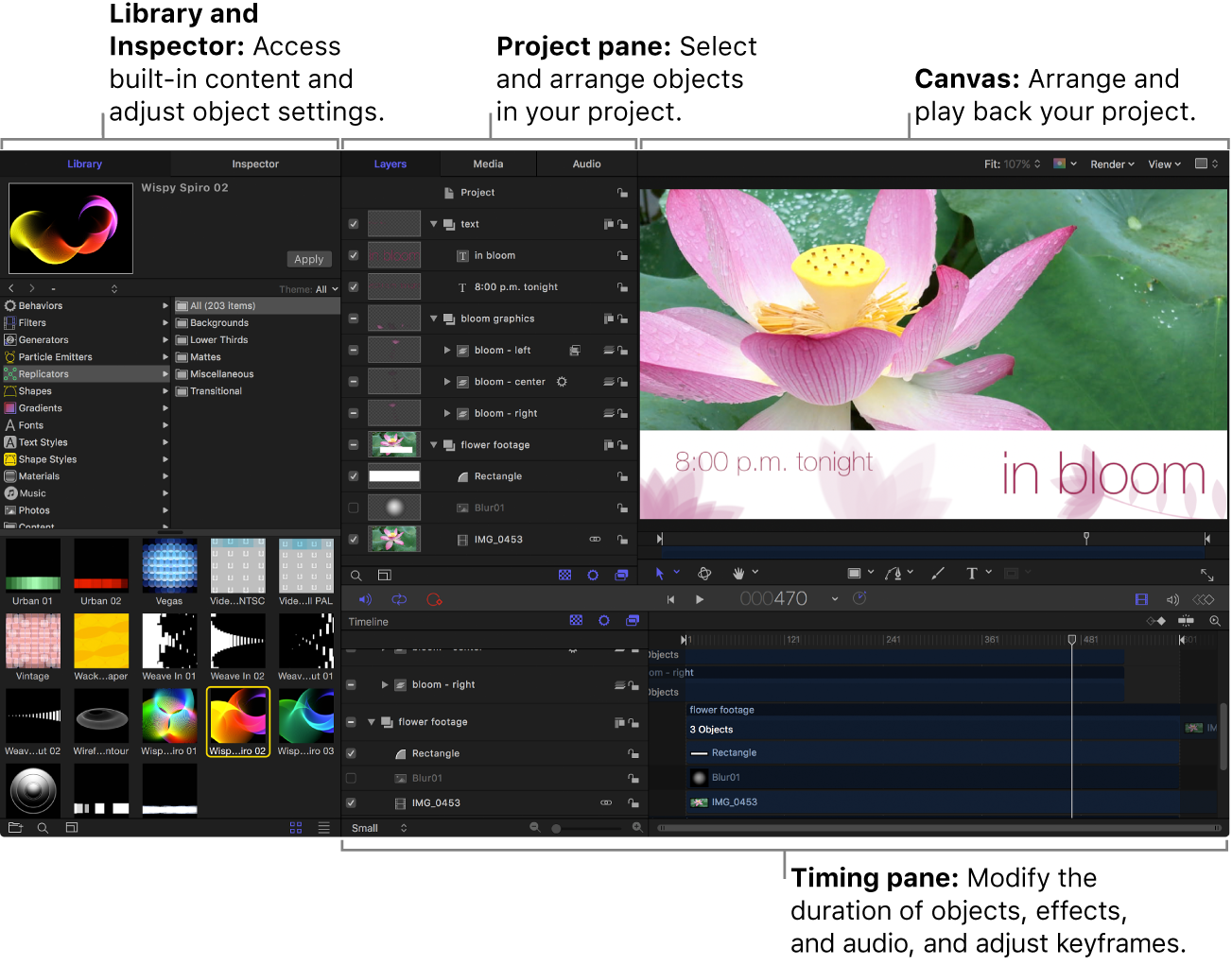Uncheck visibility of 'in bloom' text layer
This screenshot has width=1232, height=965.
tap(354, 256)
